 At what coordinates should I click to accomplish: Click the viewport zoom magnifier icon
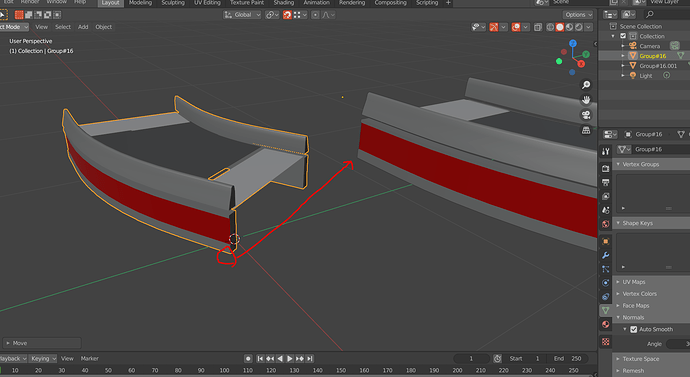(x=586, y=85)
